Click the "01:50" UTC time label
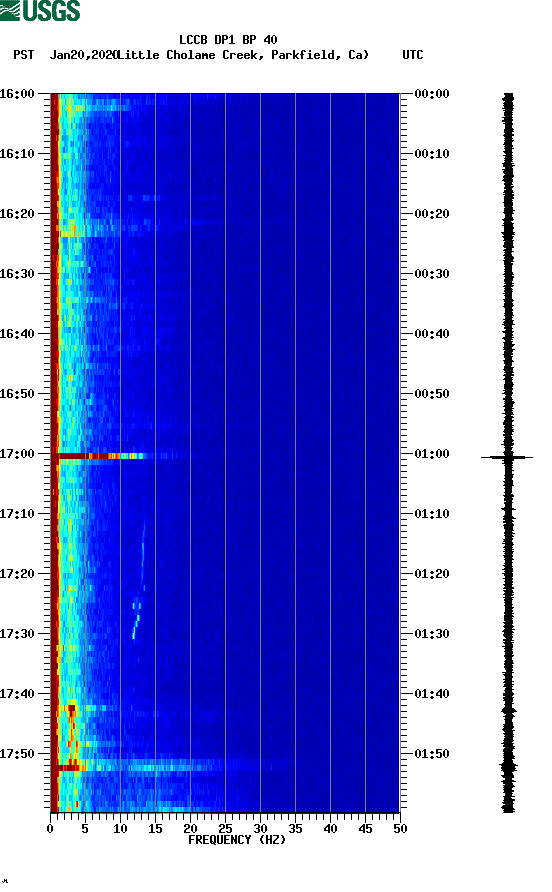This screenshot has height=892, width=552. pyautogui.click(x=432, y=754)
